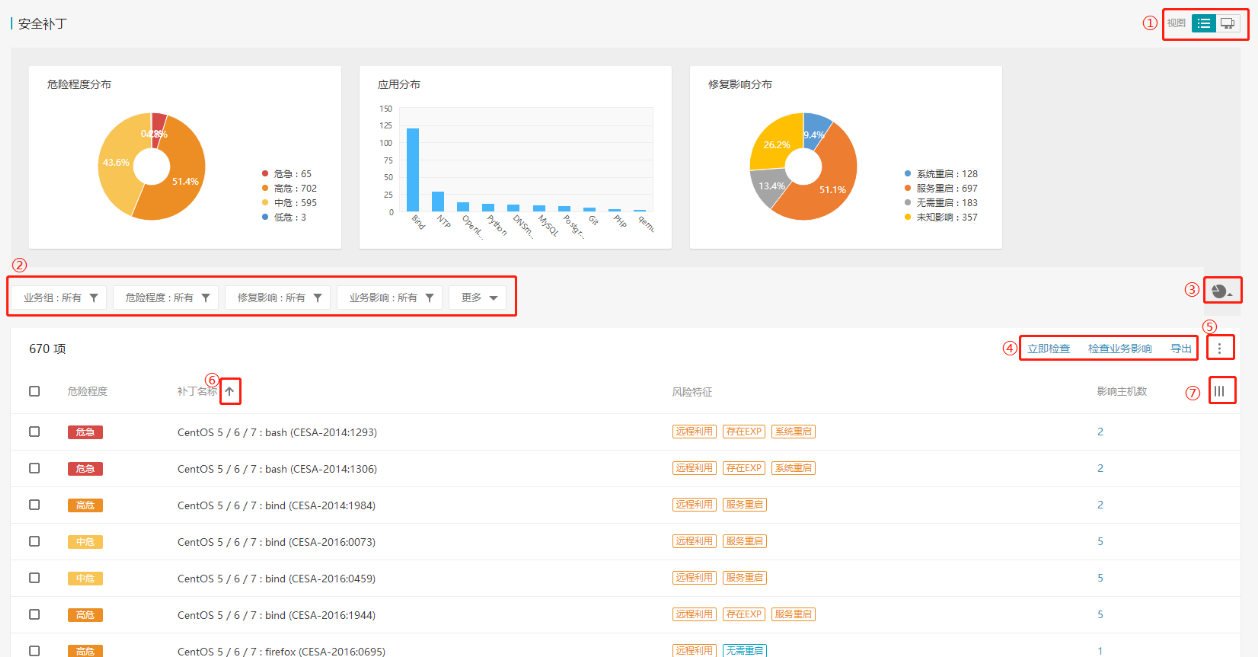
Task: Check the bash CESA-2014:1293 row checkbox
Action: [34, 432]
